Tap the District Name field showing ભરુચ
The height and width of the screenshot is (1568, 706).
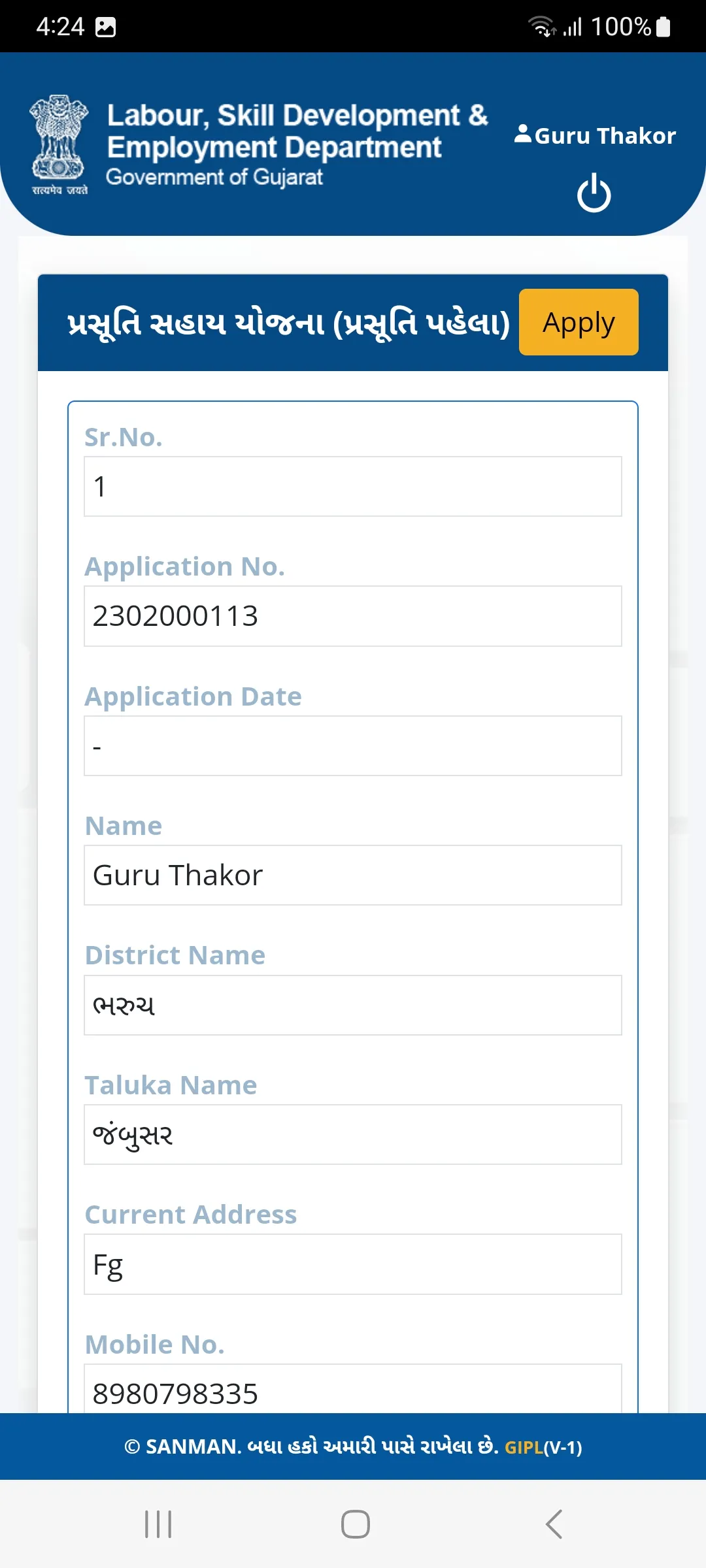pos(353,1005)
